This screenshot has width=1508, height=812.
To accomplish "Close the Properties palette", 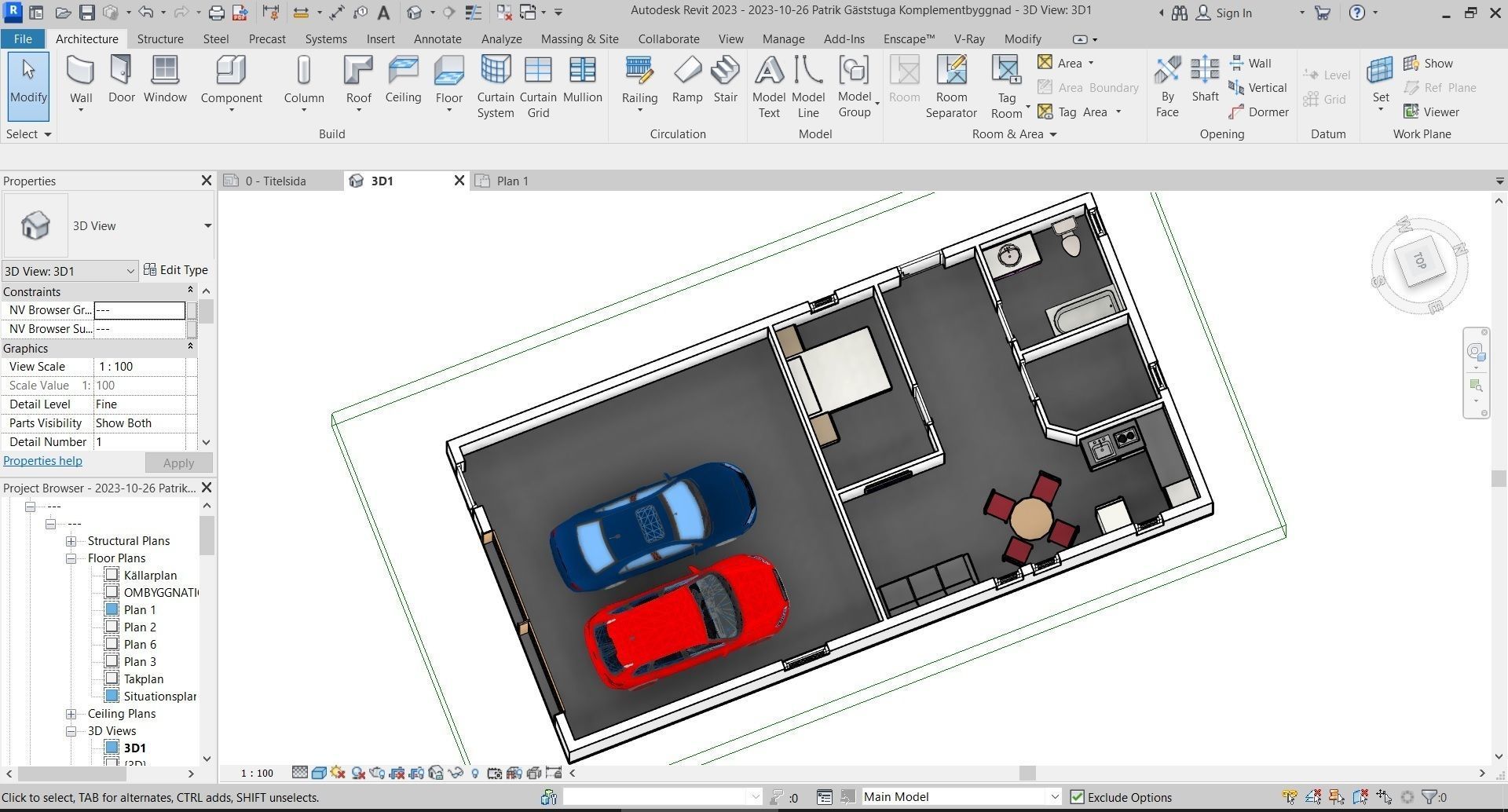I will coord(207,181).
